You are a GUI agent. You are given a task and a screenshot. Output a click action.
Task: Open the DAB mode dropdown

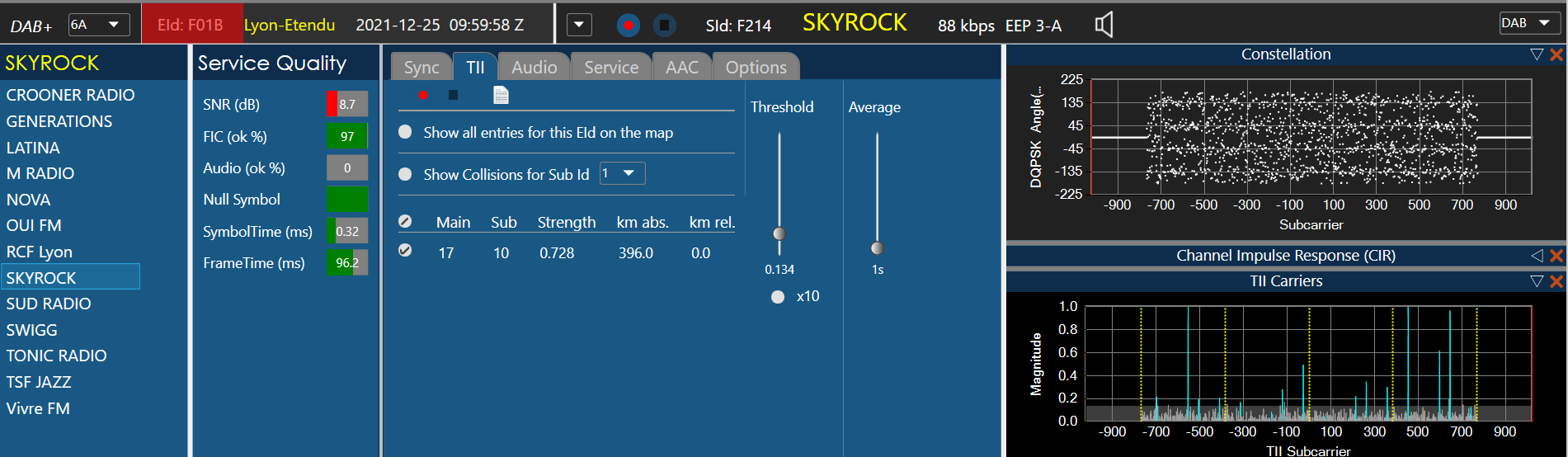1530,23
